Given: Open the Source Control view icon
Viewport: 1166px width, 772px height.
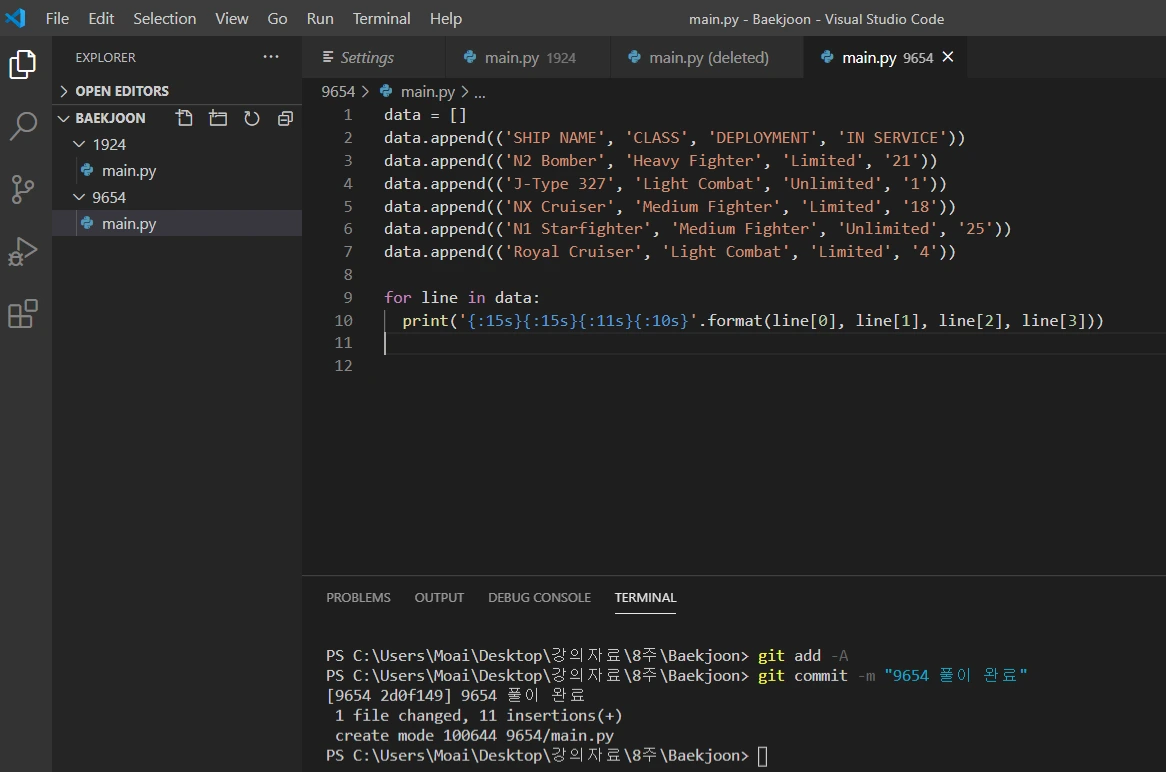Looking at the screenshot, I should click(22, 188).
